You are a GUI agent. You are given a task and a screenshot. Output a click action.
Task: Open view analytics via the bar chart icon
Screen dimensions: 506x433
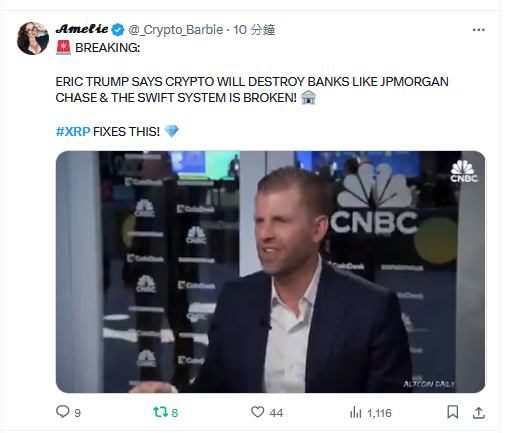coord(355,413)
